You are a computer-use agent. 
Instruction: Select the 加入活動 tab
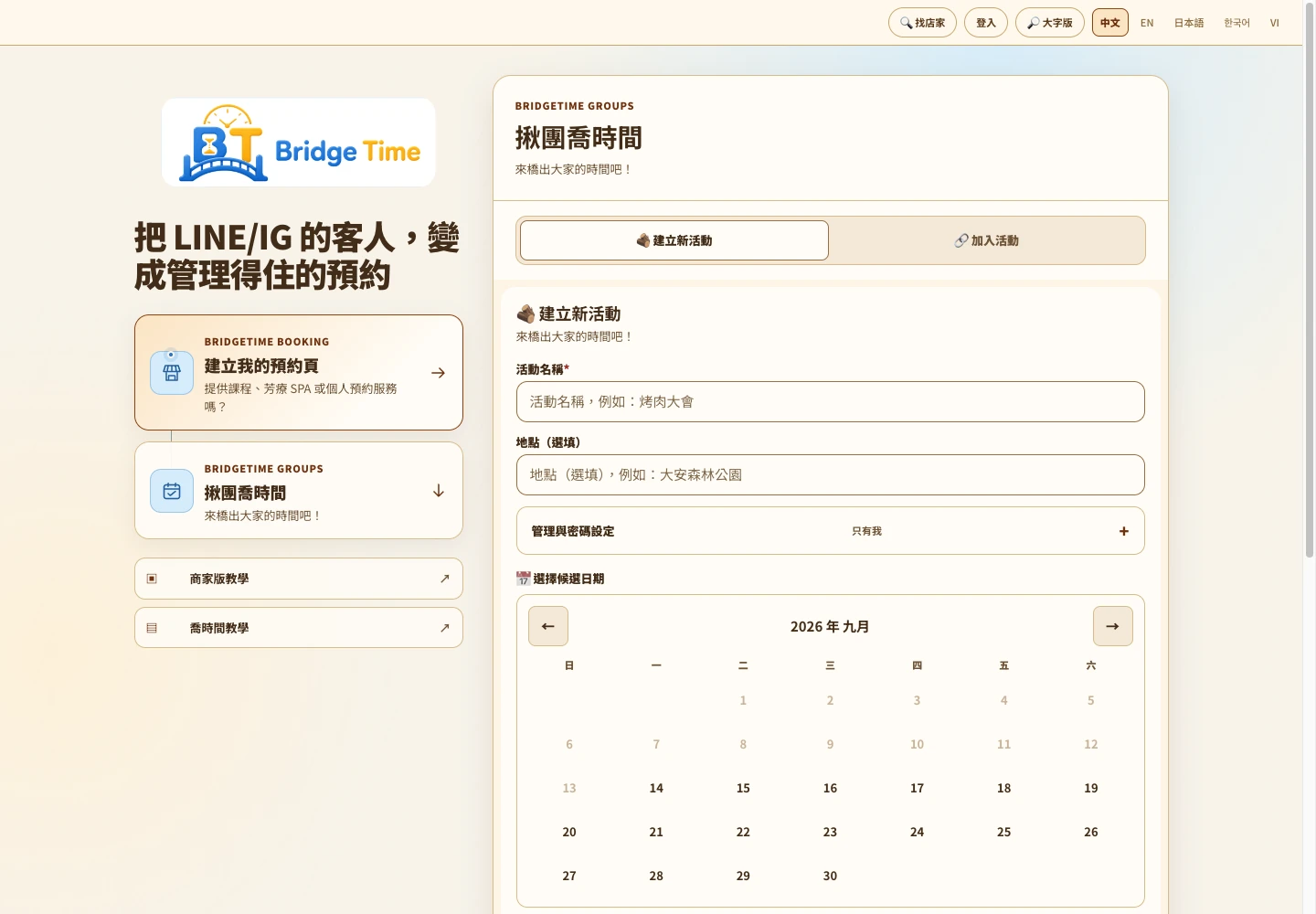coord(987,240)
